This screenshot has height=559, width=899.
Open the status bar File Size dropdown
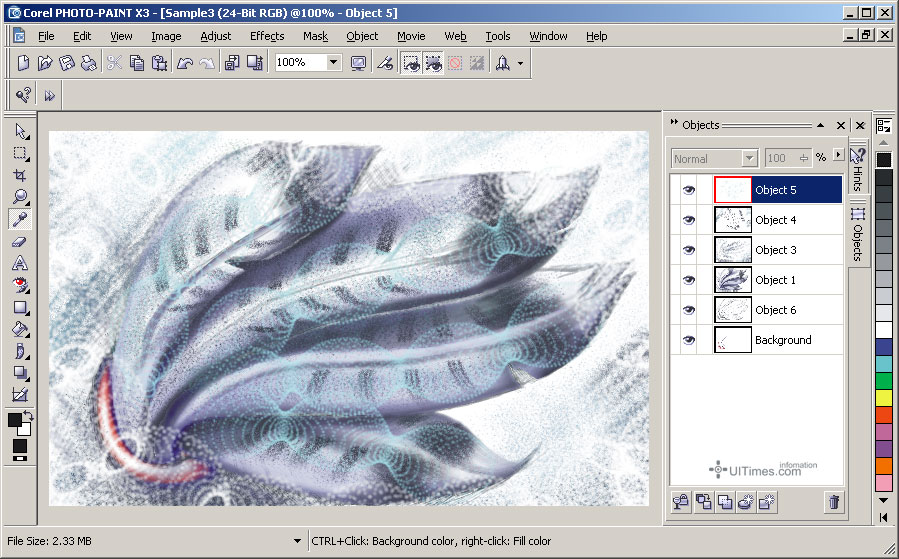[x=297, y=541]
